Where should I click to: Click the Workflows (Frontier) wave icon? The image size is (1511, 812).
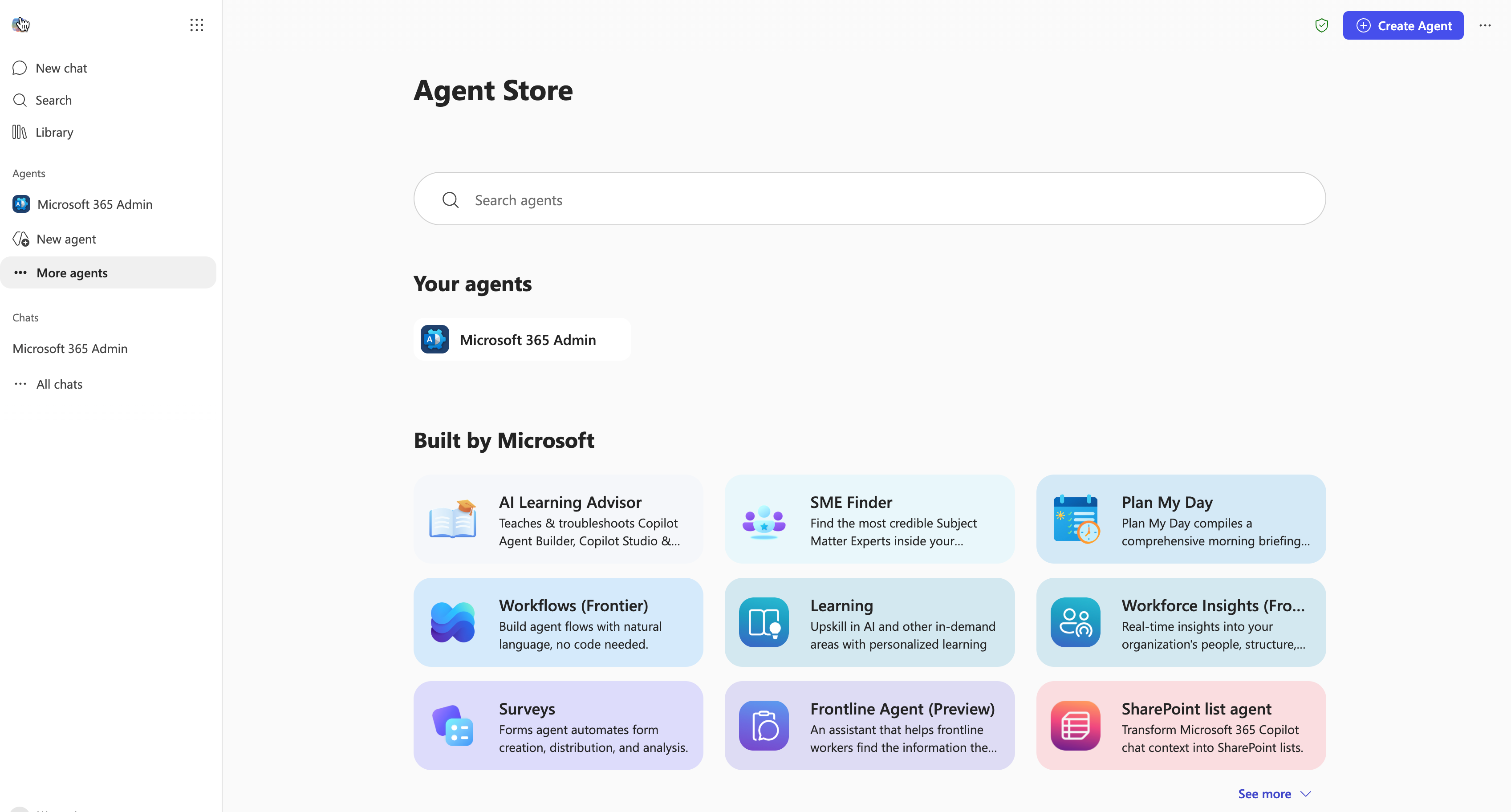(x=453, y=622)
